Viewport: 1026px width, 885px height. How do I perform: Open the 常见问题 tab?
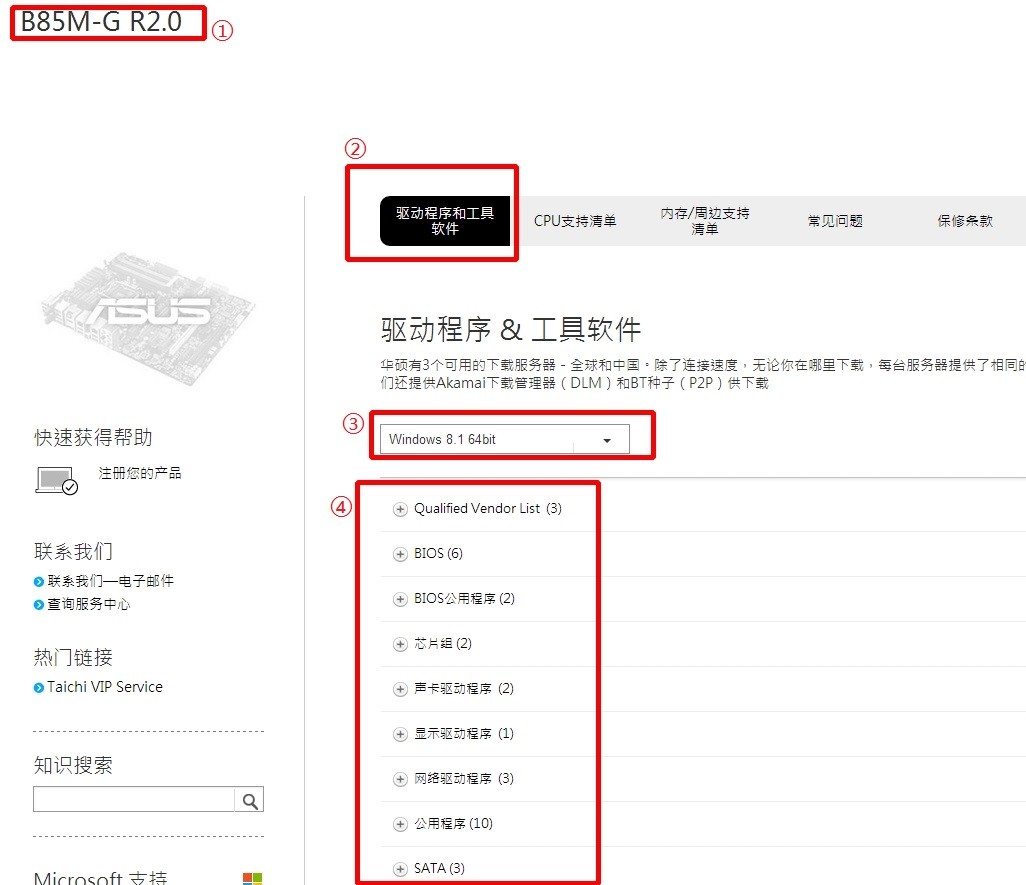point(835,221)
